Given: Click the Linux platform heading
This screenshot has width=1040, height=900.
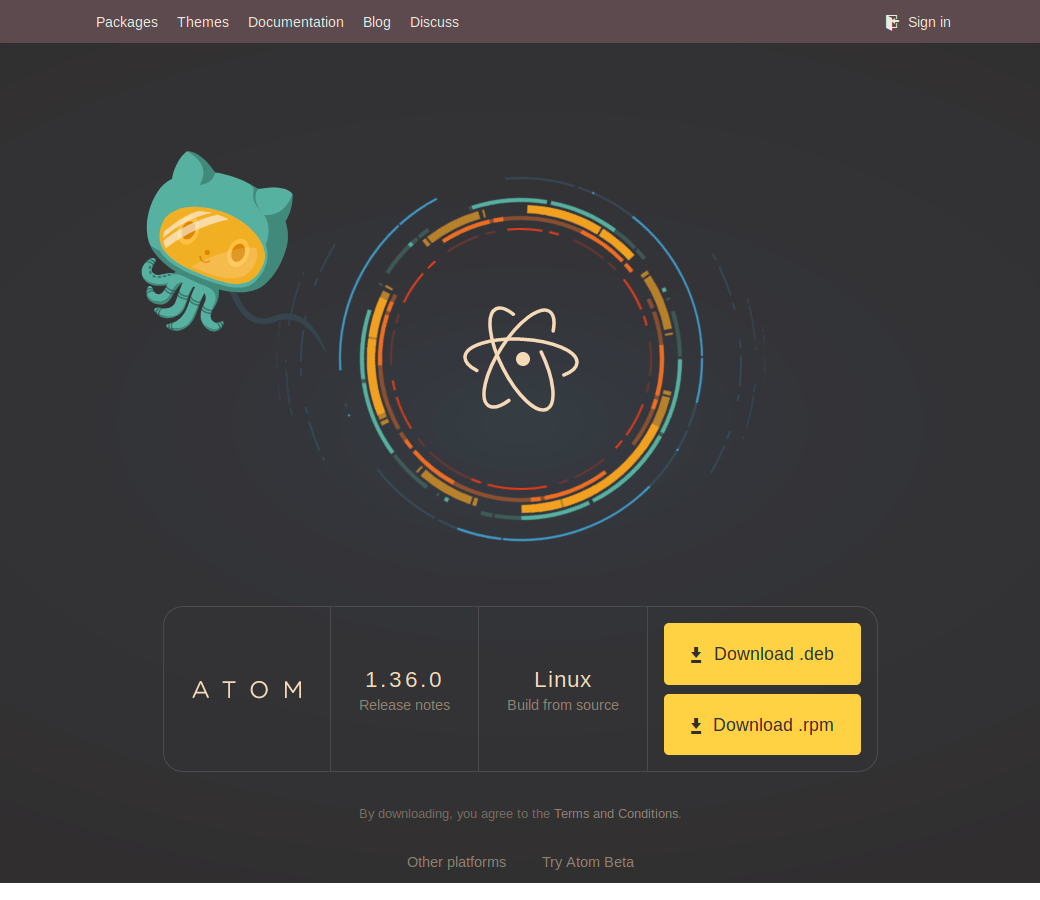Looking at the screenshot, I should coord(562,680).
